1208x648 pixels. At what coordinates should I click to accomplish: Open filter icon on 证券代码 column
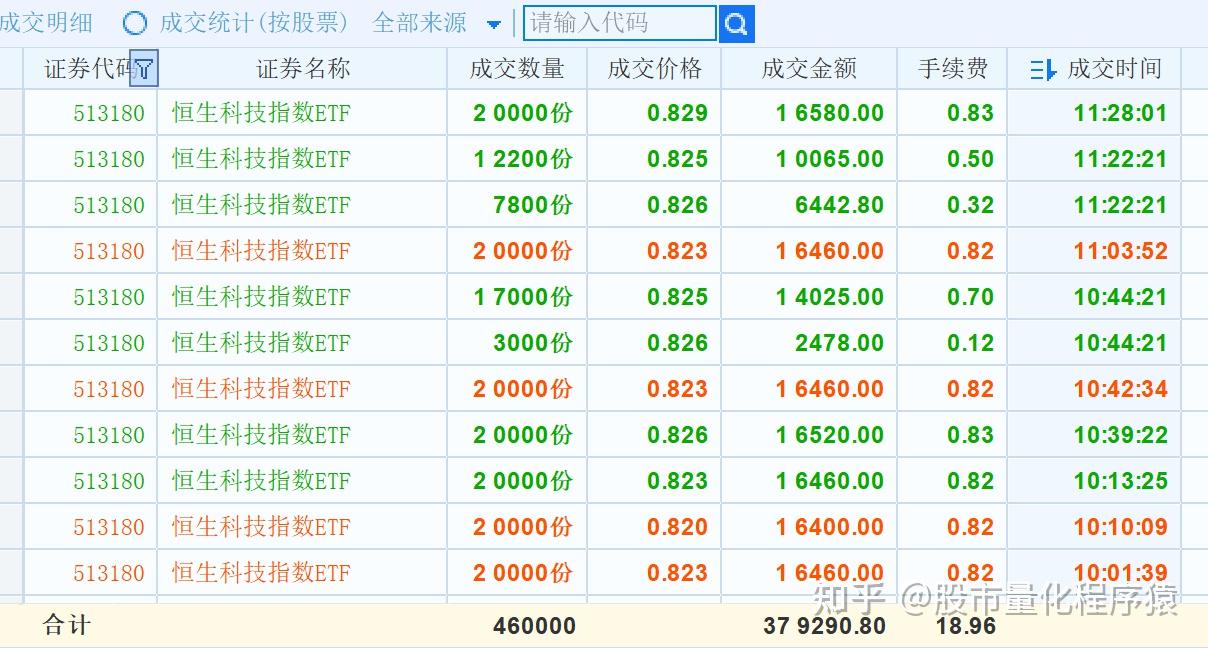pos(144,69)
